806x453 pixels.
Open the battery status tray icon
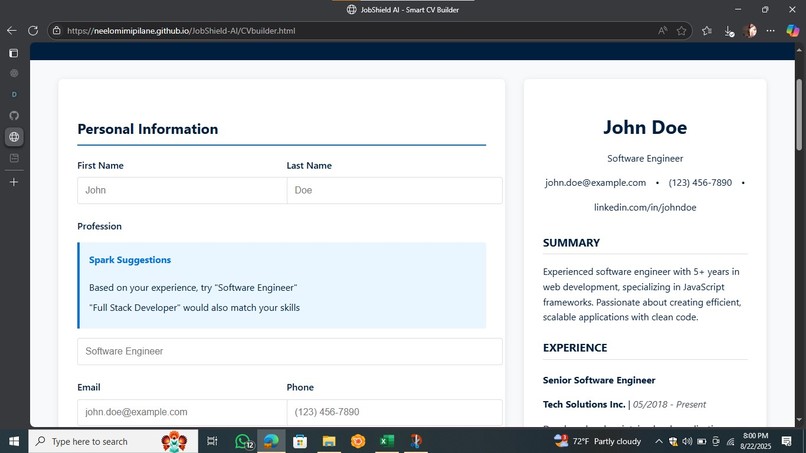(x=702, y=441)
